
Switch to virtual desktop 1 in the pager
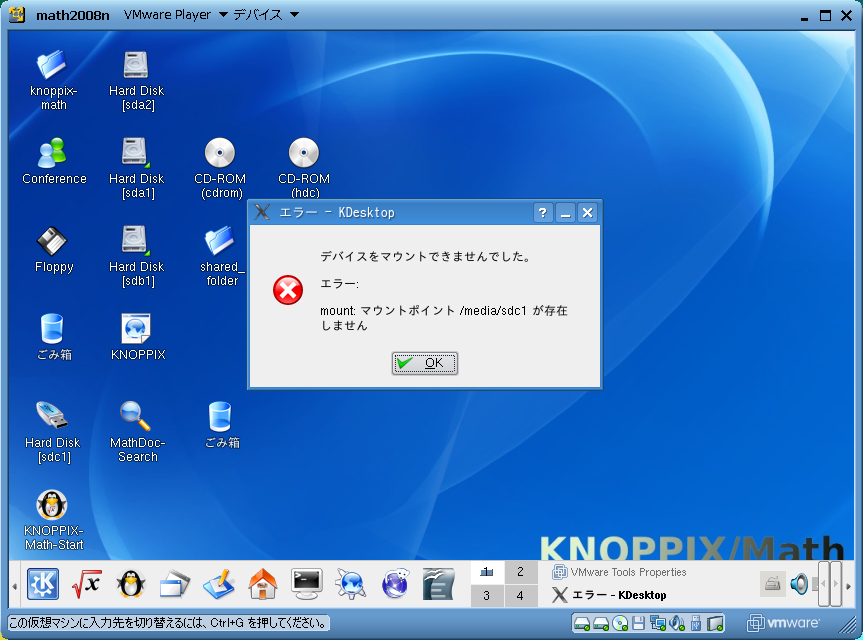coord(487,572)
